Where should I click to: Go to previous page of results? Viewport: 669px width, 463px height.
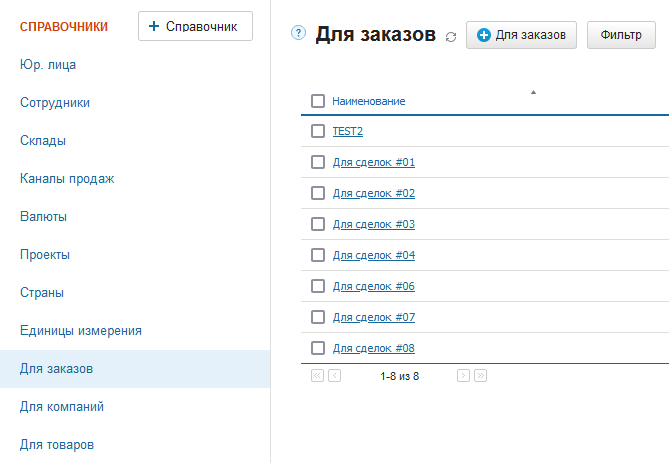[334, 376]
